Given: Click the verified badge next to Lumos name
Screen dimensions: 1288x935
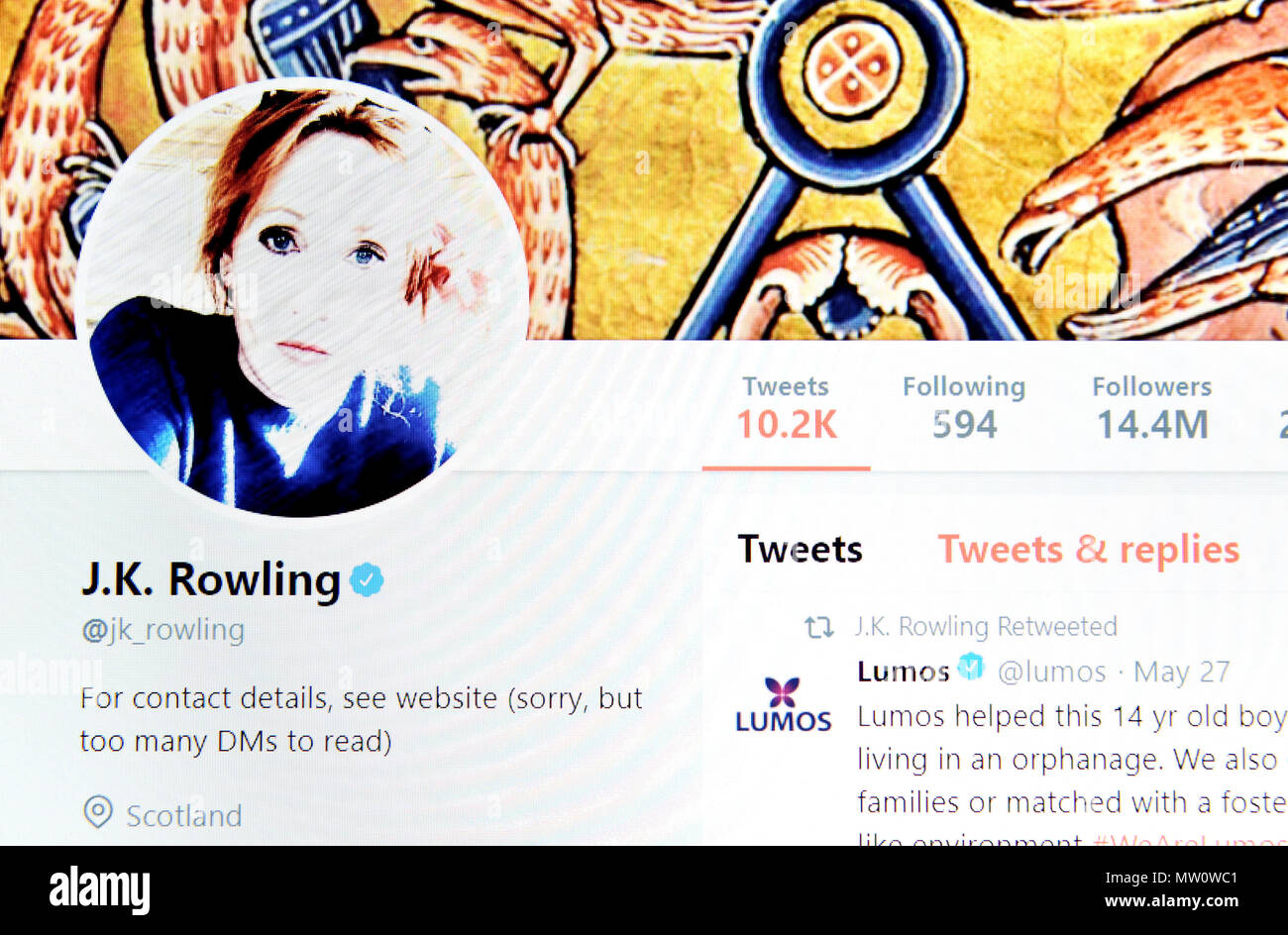Looking at the screenshot, I should [971, 668].
